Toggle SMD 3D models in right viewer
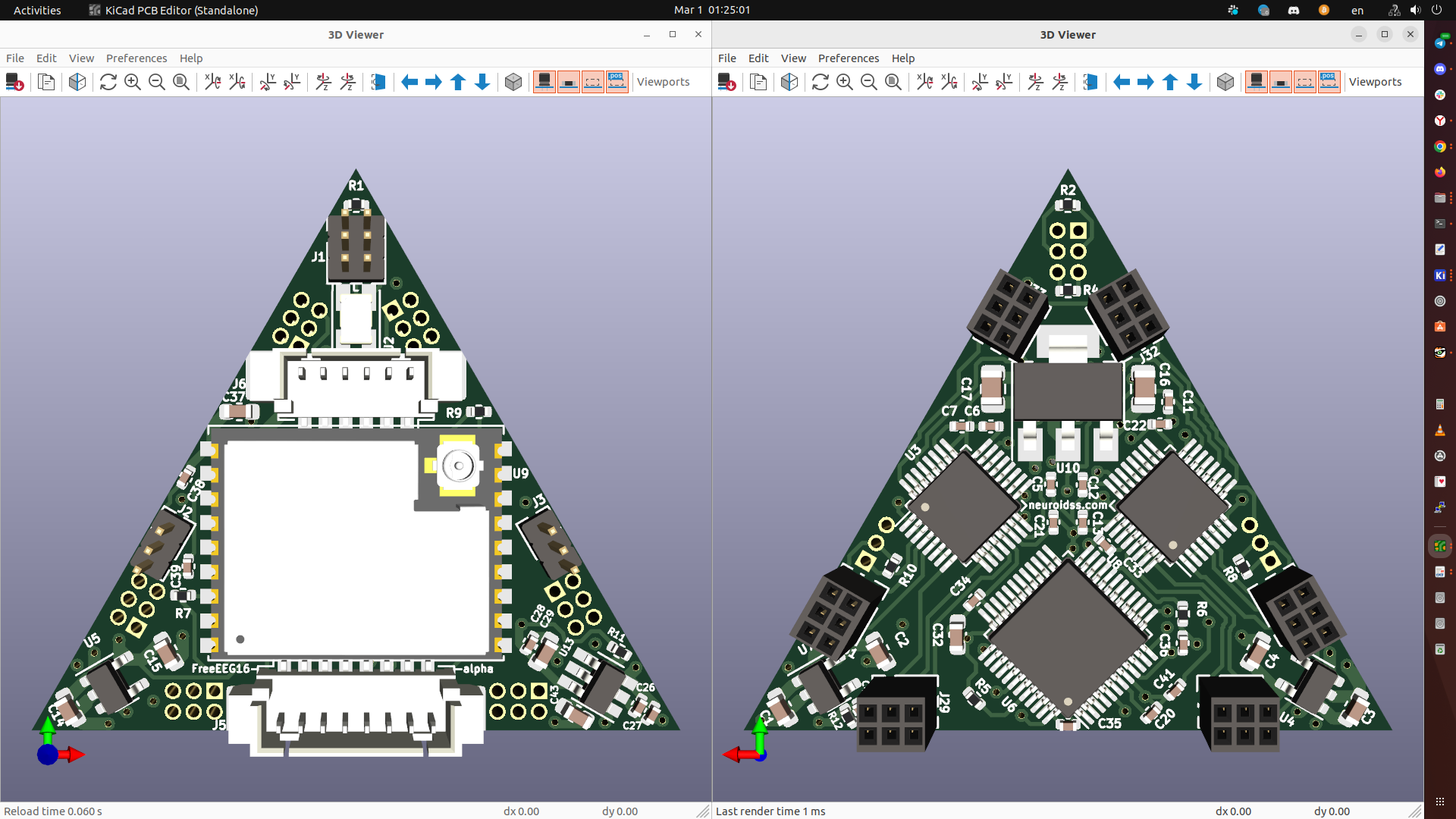The image size is (1456, 819). (1281, 82)
